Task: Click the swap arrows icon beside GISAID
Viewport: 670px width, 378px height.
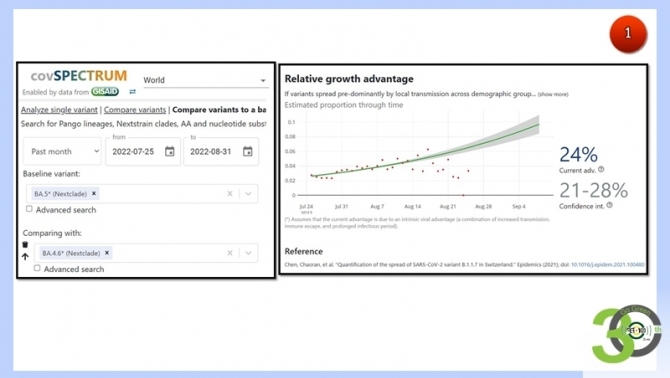Action: coord(132,92)
